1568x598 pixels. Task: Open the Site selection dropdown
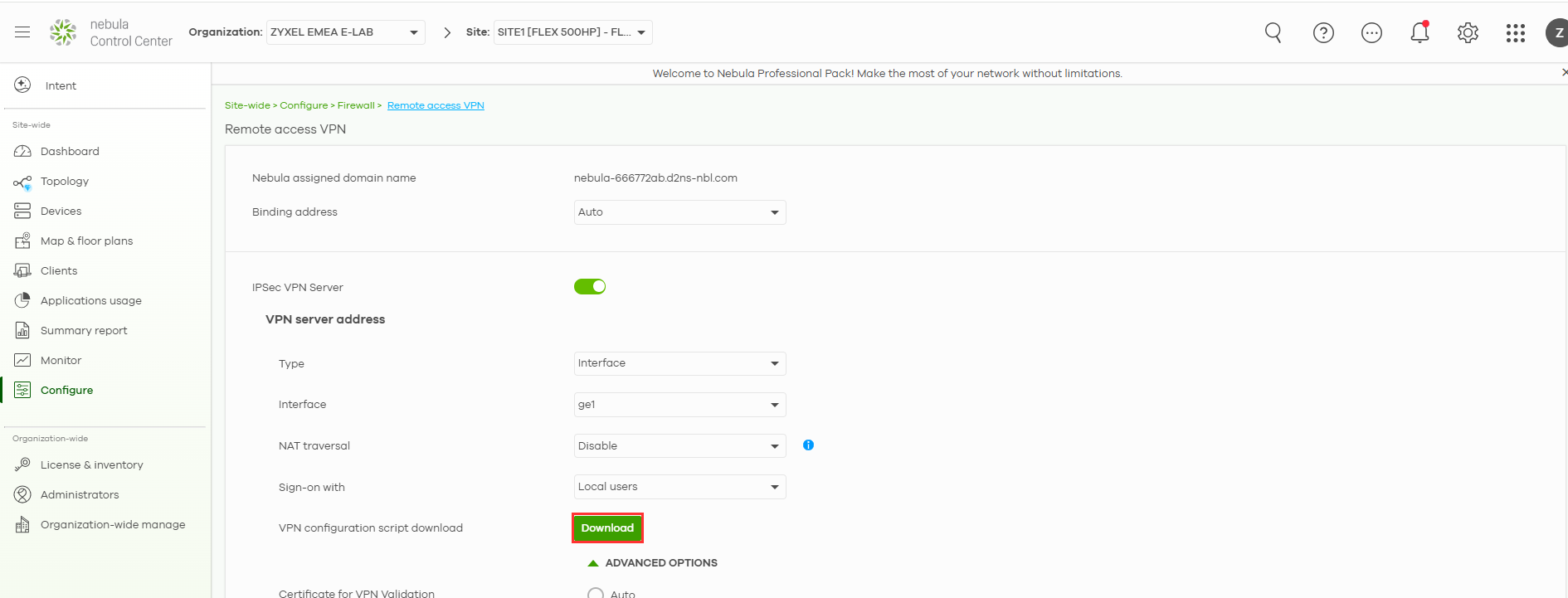pyautogui.click(x=572, y=32)
